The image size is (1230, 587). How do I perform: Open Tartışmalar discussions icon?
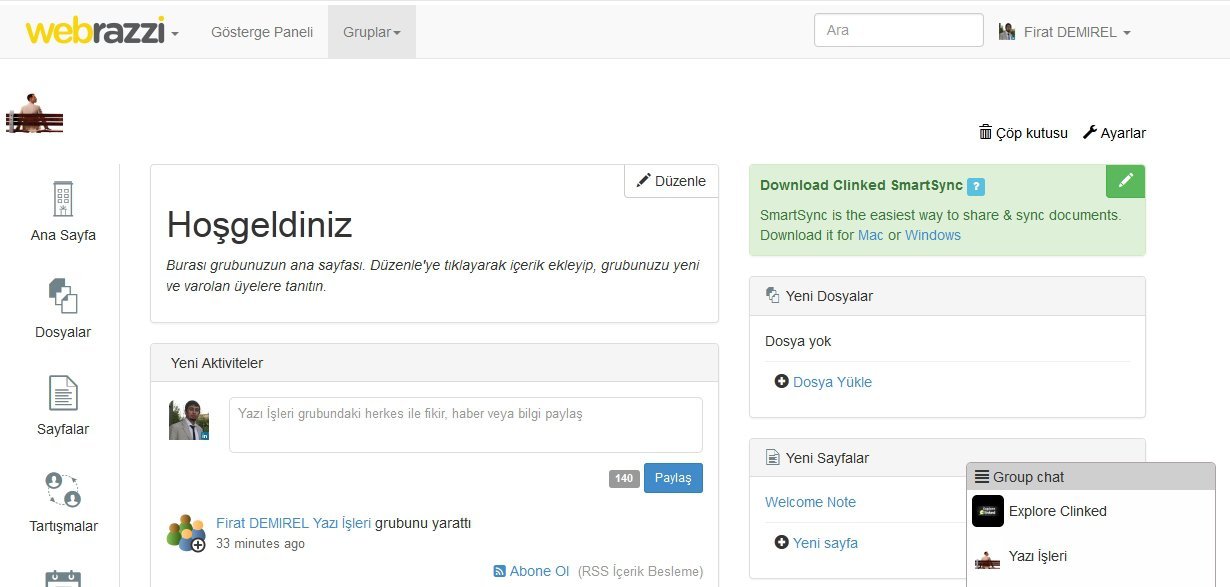tap(63, 502)
